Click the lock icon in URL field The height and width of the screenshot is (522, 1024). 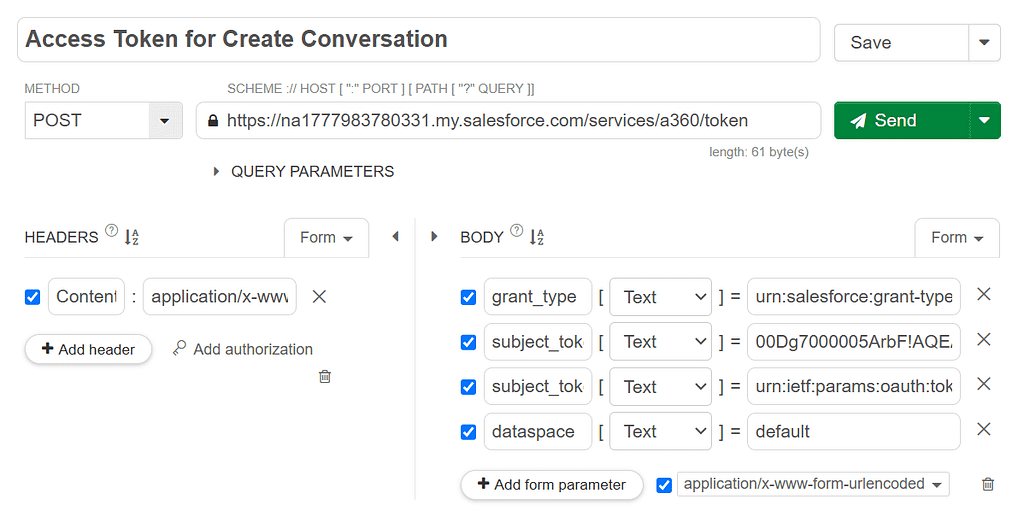pos(212,121)
